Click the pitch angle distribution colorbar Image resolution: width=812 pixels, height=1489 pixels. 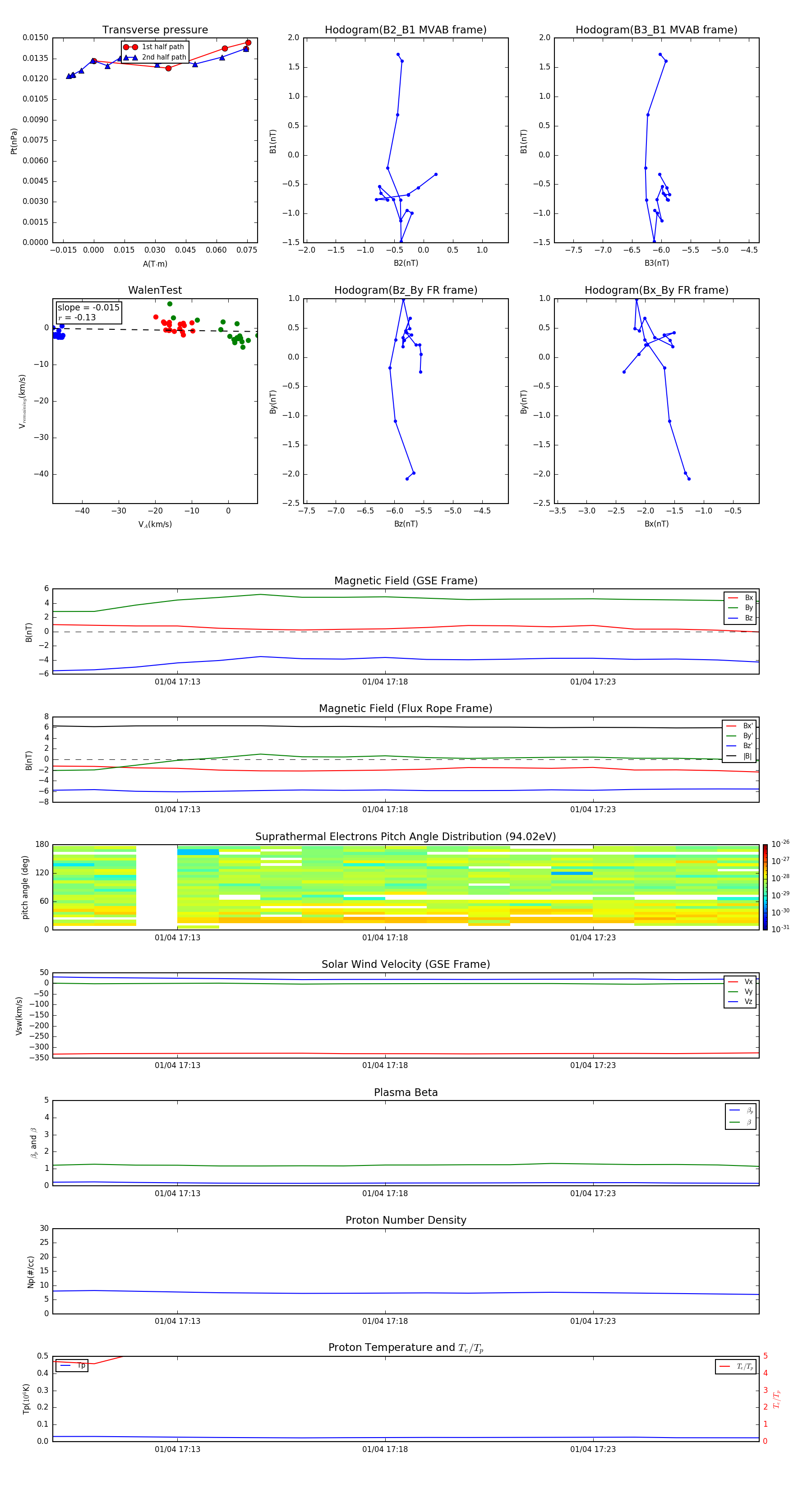[765, 887]
